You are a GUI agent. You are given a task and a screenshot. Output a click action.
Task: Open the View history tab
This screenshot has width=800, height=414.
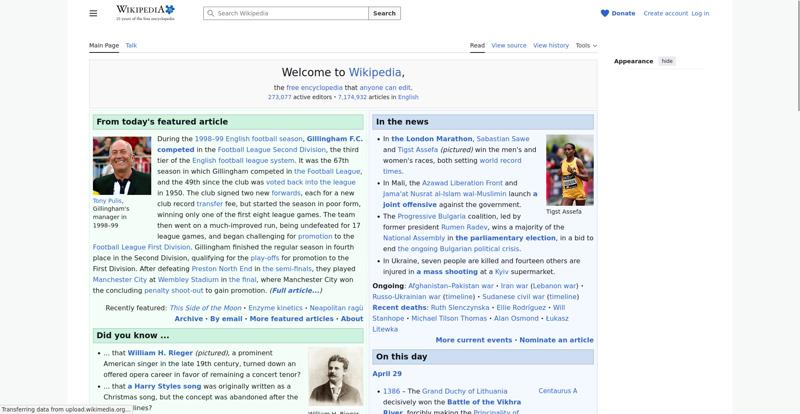tap(550, 45)
